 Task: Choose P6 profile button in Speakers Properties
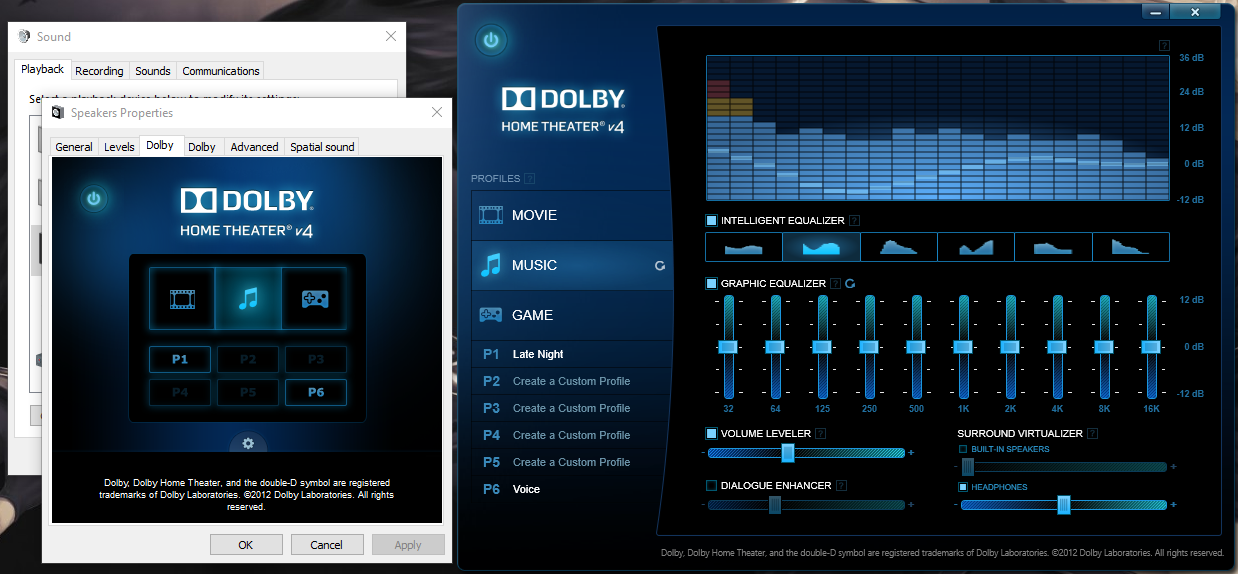[x=316, y=392]
